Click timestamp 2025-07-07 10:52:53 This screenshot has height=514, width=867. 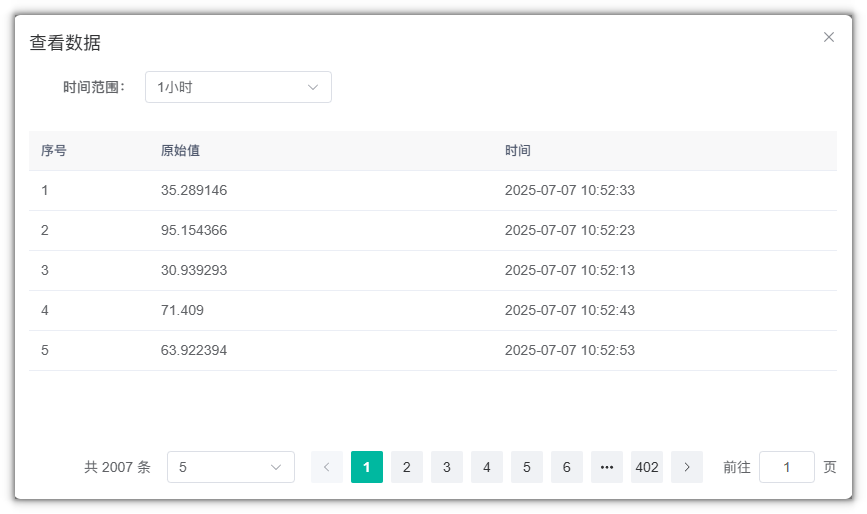point(570,350)
